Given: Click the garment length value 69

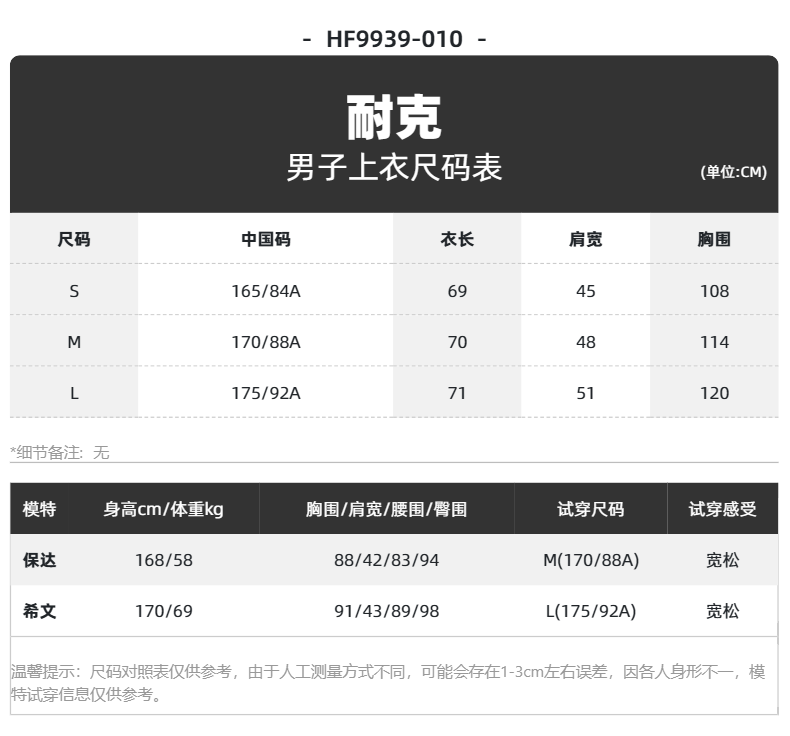Looking at the screenshot, I should [x=457, y=291].
